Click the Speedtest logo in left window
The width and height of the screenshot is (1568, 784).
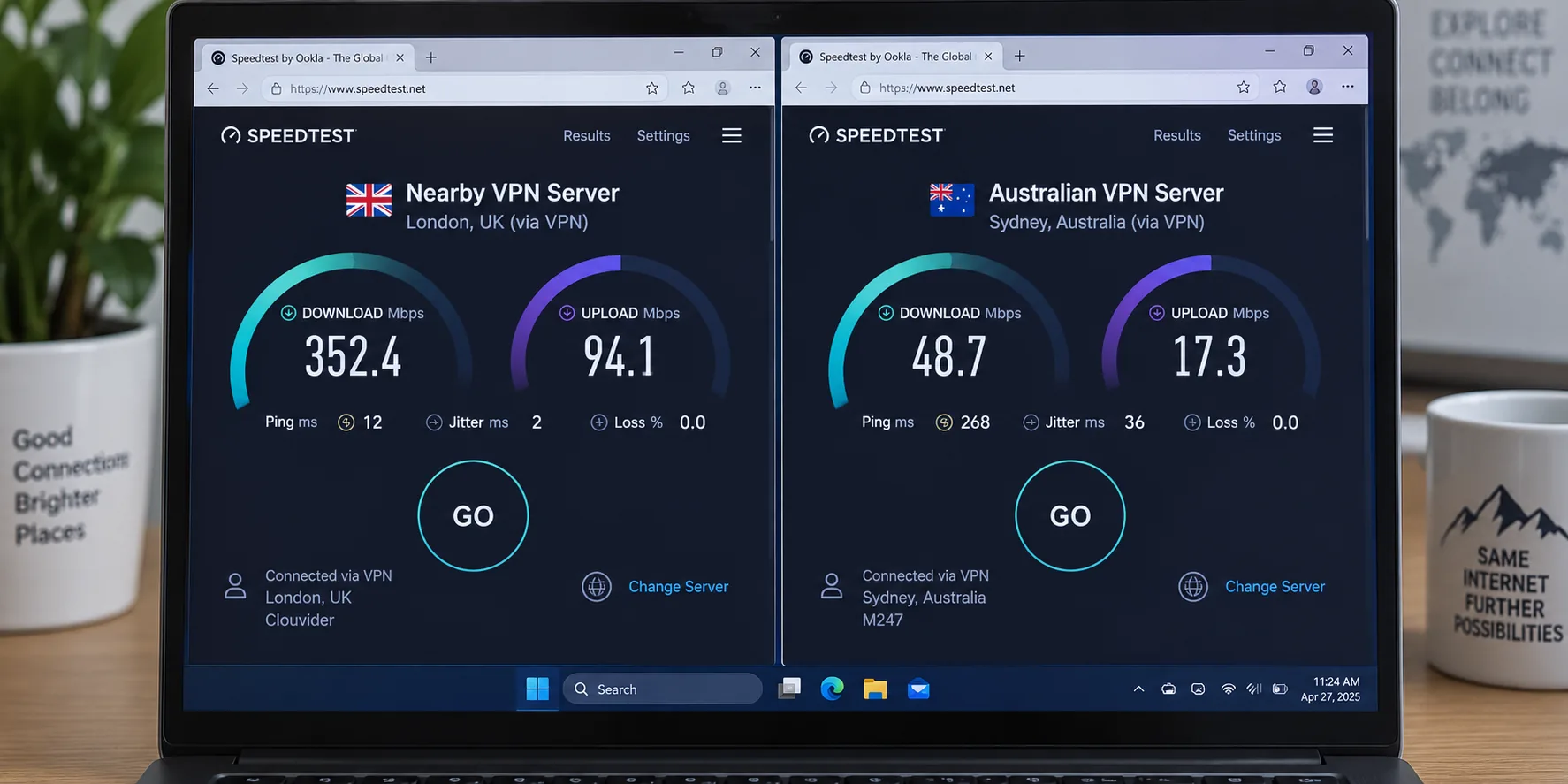click(x=288, y=135)
